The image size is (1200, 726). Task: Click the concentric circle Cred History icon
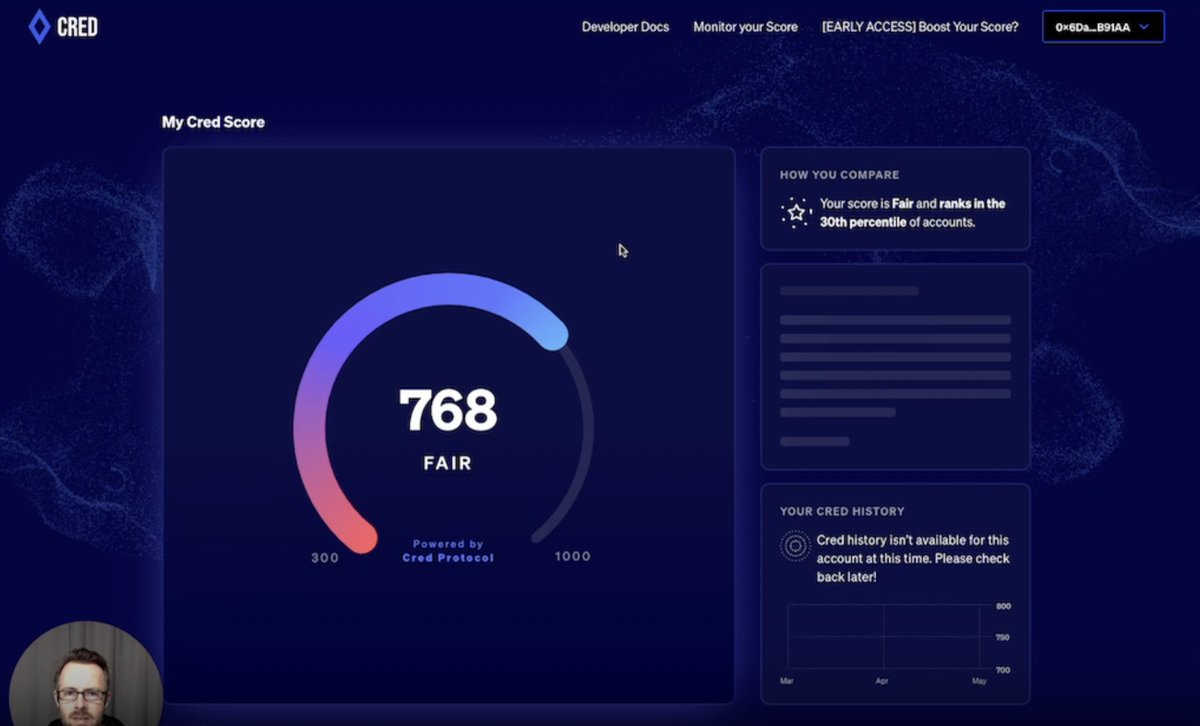pyautogui.click(x=795, y=546)
